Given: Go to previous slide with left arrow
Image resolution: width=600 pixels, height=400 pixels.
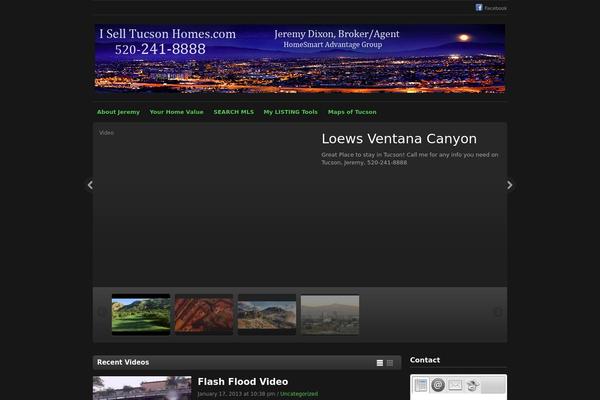Looking at the screenshot, I should 90,185.
